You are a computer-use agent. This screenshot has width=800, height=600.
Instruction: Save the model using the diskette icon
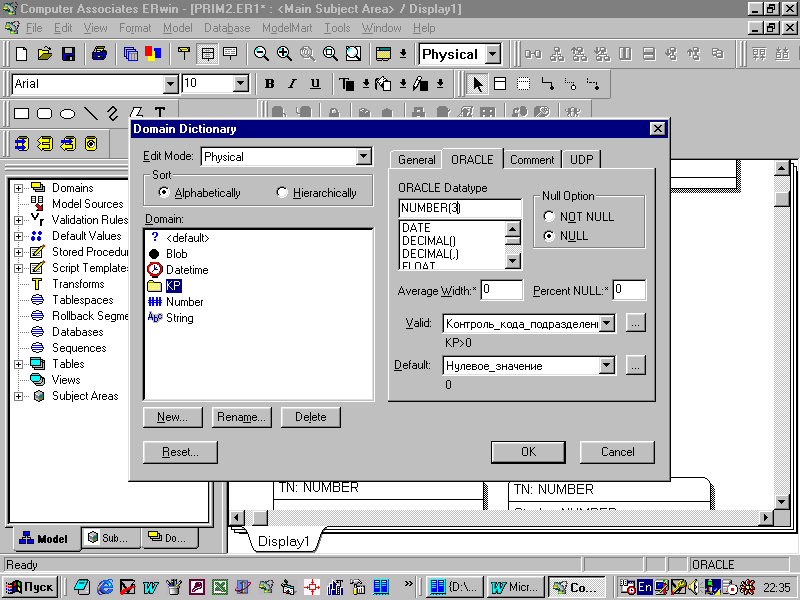click(68, 54)
